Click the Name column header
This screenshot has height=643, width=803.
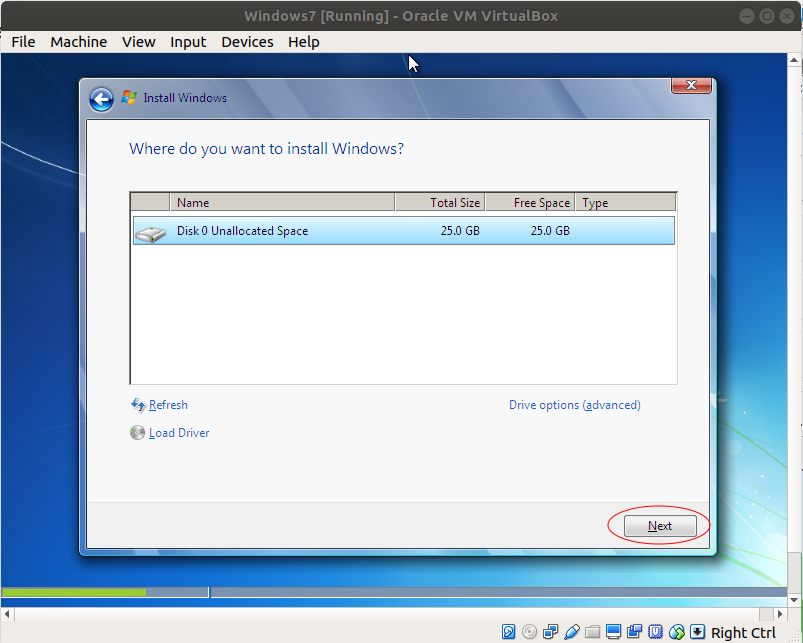(282, 202)
